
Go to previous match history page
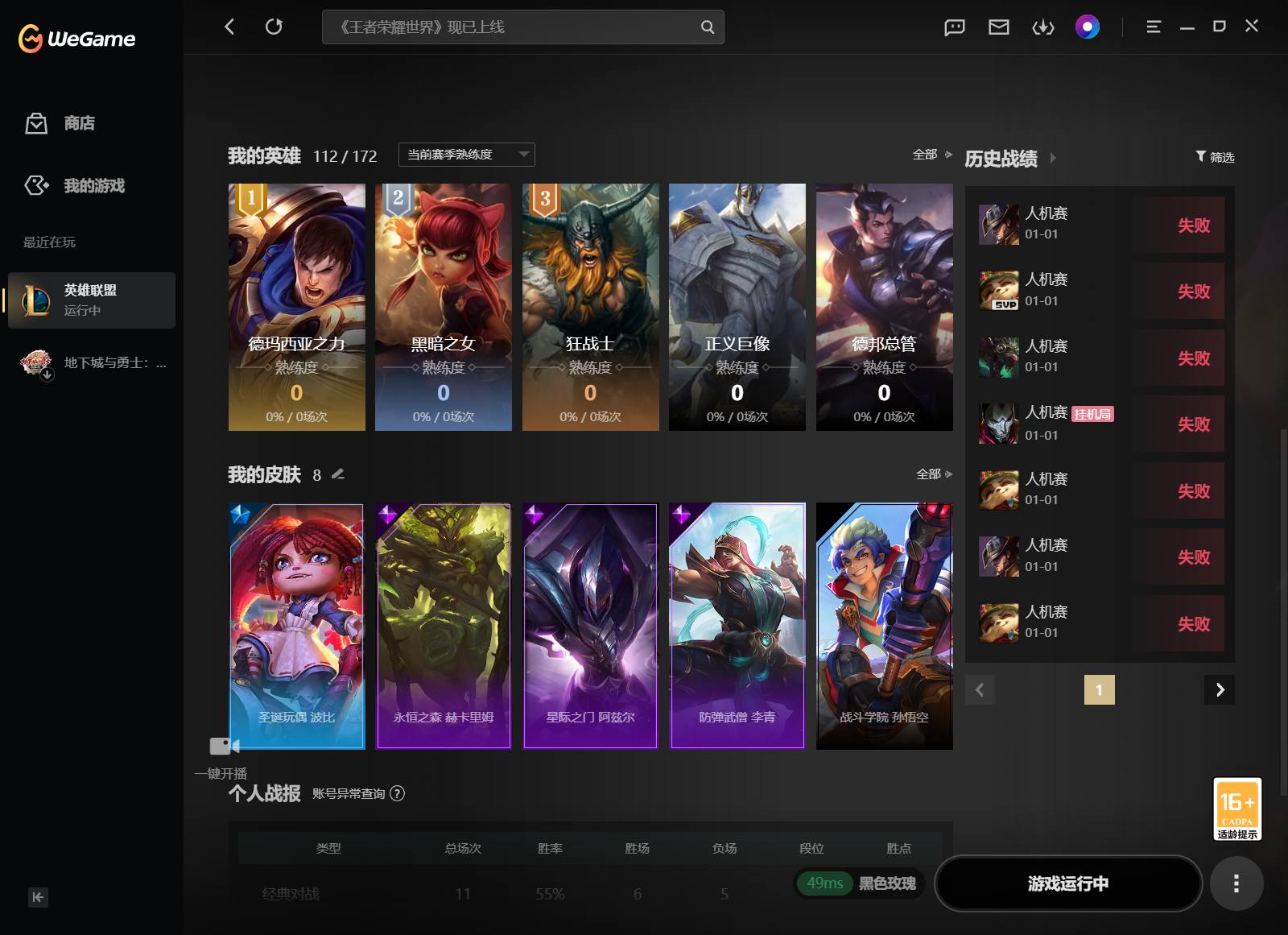[980, 689]
